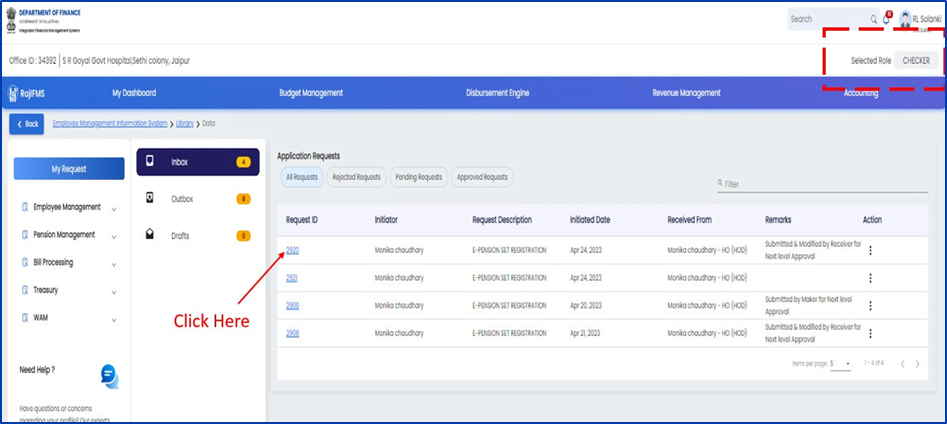947x424 pixels.
Task: Open the notifications bell icon
Action: 887,19
